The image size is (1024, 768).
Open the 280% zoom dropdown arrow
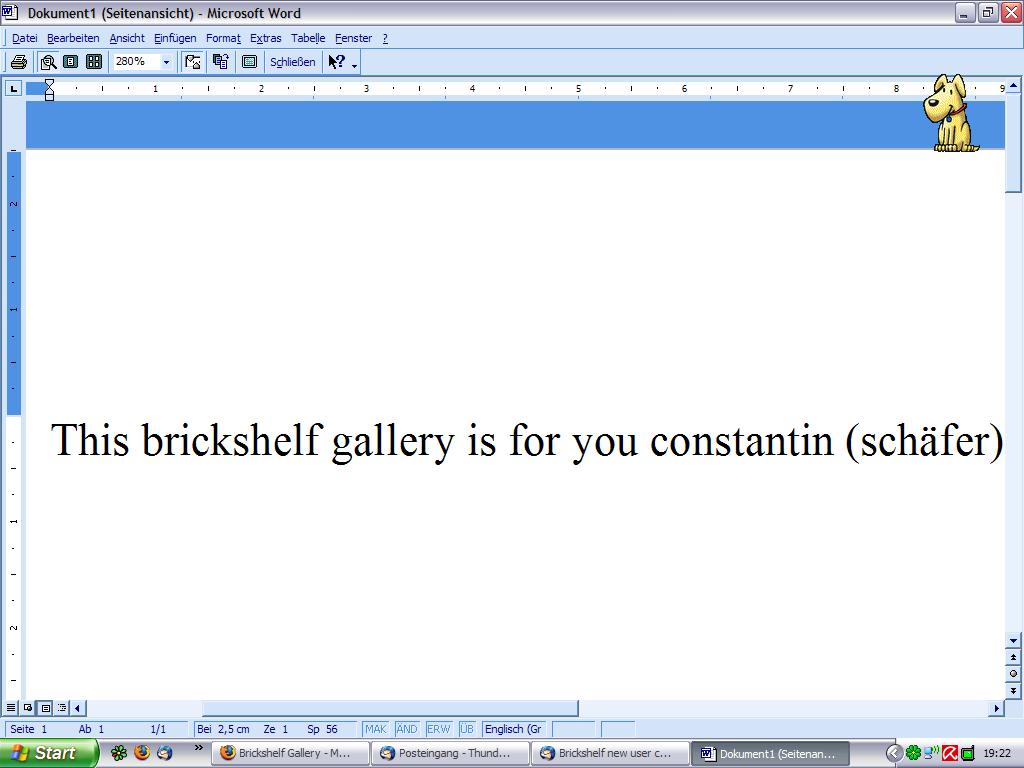click(x=166, y=62)
